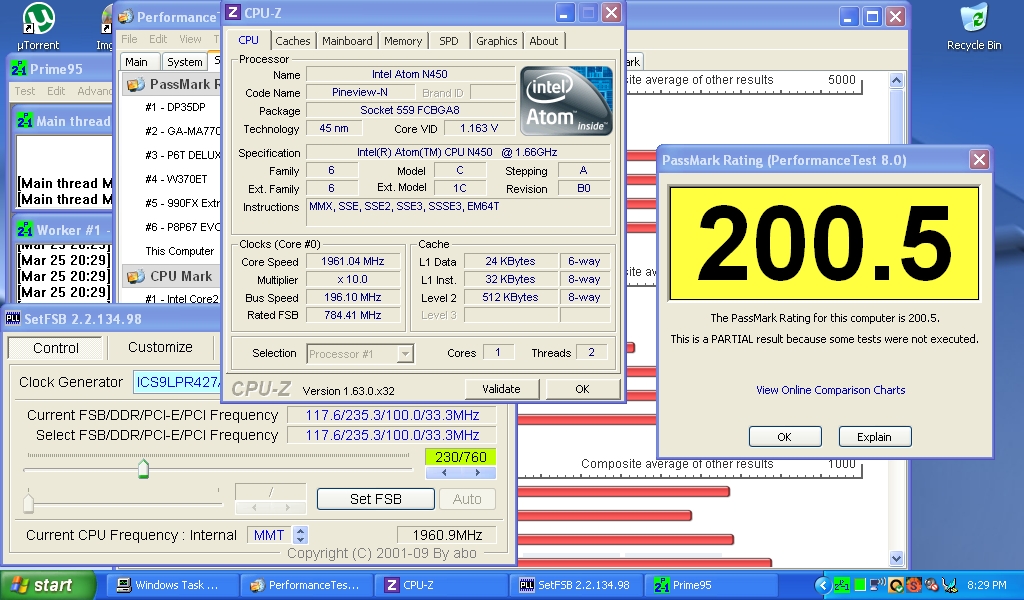Click the black ring with green check tray icon
Screen dimensions: 1024x600
[896, 585]
